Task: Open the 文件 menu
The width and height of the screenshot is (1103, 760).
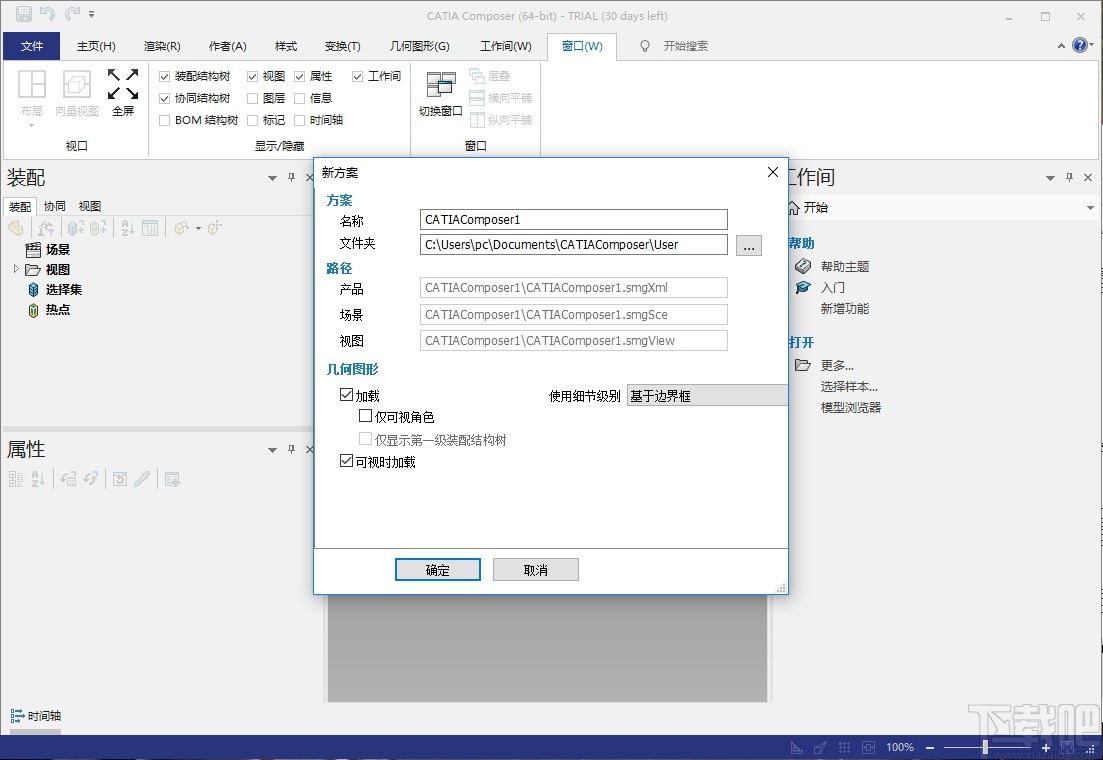Action: (31, 45)
